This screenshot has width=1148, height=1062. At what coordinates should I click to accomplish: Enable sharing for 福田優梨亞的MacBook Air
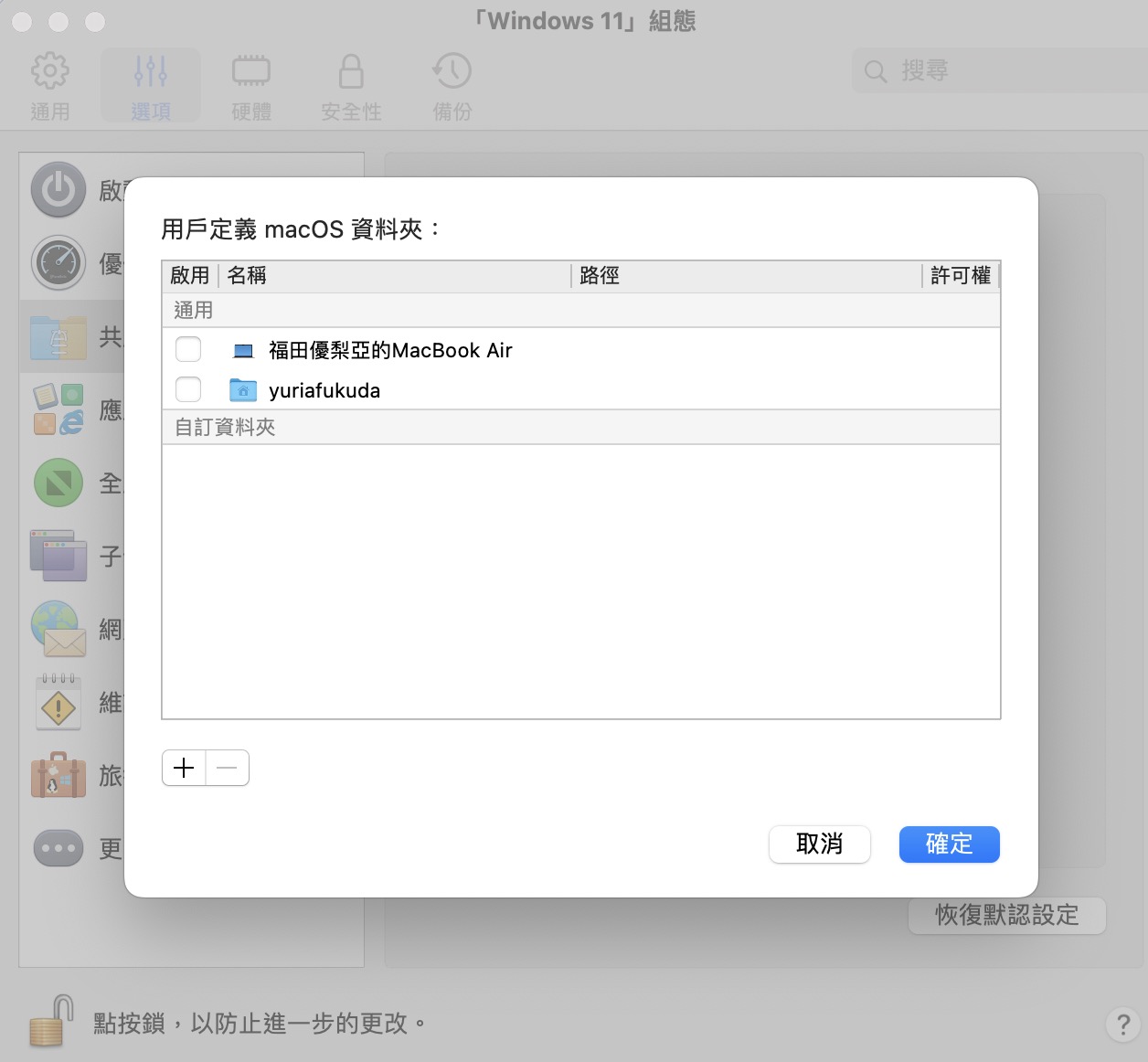click(x=188, y=349)
